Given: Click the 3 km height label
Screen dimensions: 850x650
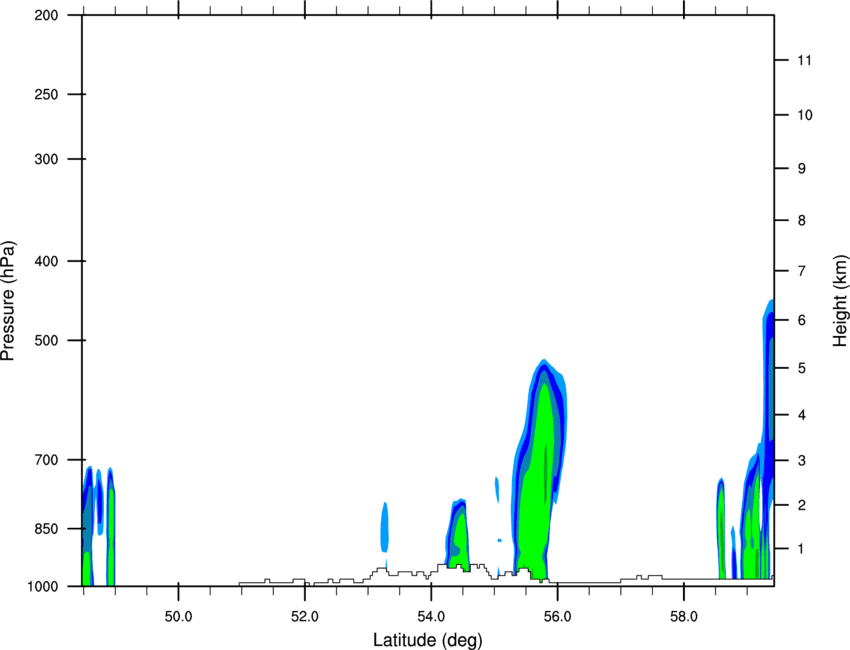Looking at the screenshot, I should pos(802,461).
